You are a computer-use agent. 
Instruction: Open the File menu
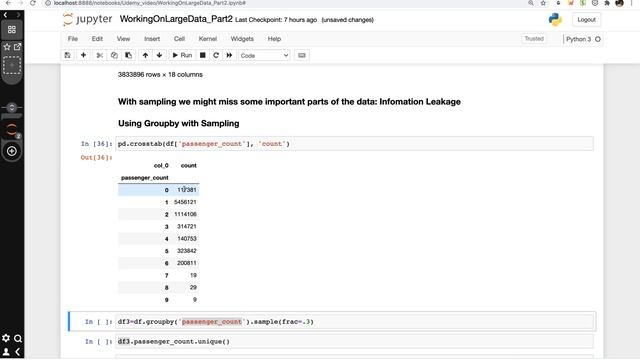point(73,39)
